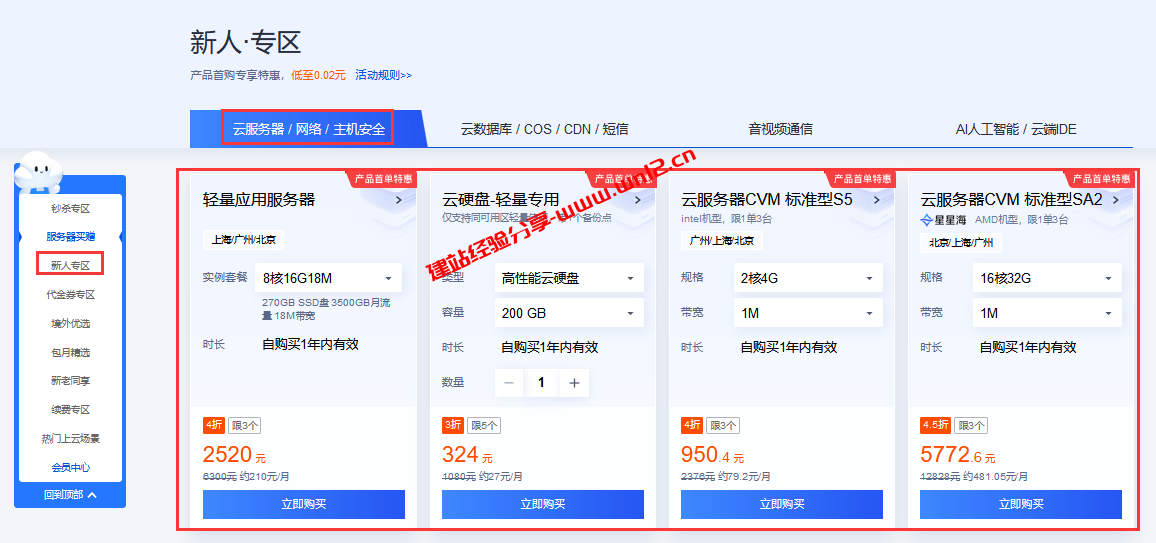Click the 950.4 元 price
The height and width of the screenshot is (543, 1156).
(712, 455)
